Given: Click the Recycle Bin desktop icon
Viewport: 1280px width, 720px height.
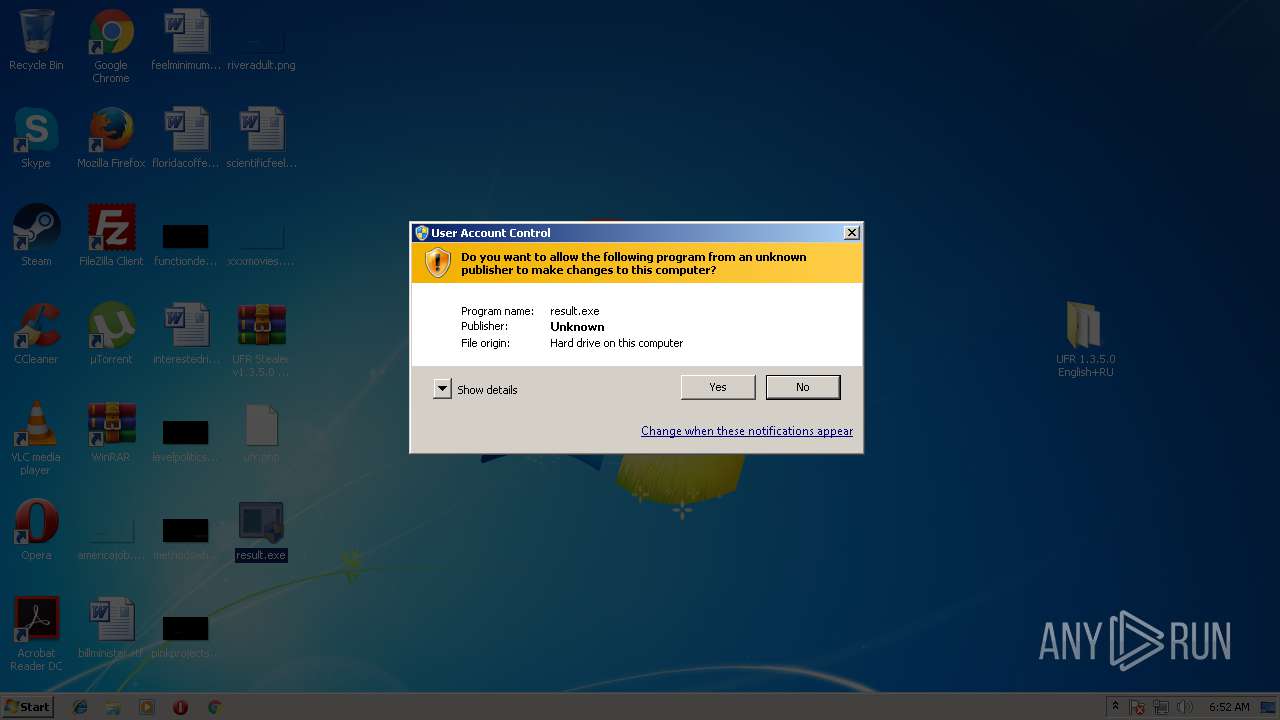Looking at the screenshot, I should click(36, 41).
